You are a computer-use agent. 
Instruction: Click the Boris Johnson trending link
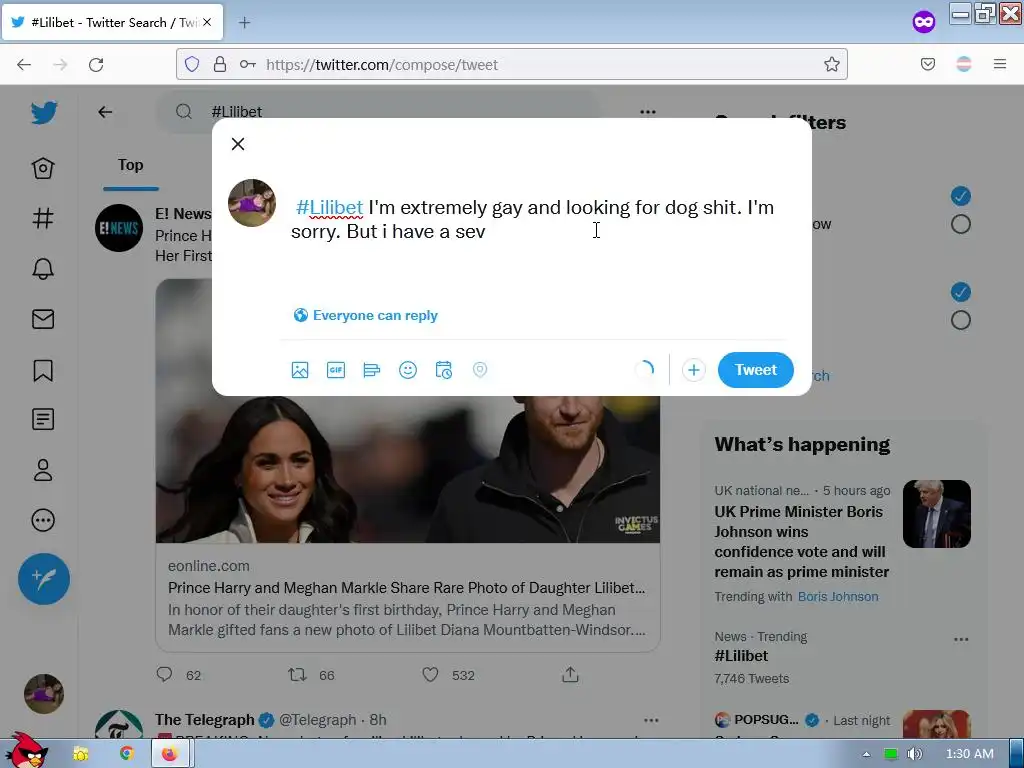point(838,597)
